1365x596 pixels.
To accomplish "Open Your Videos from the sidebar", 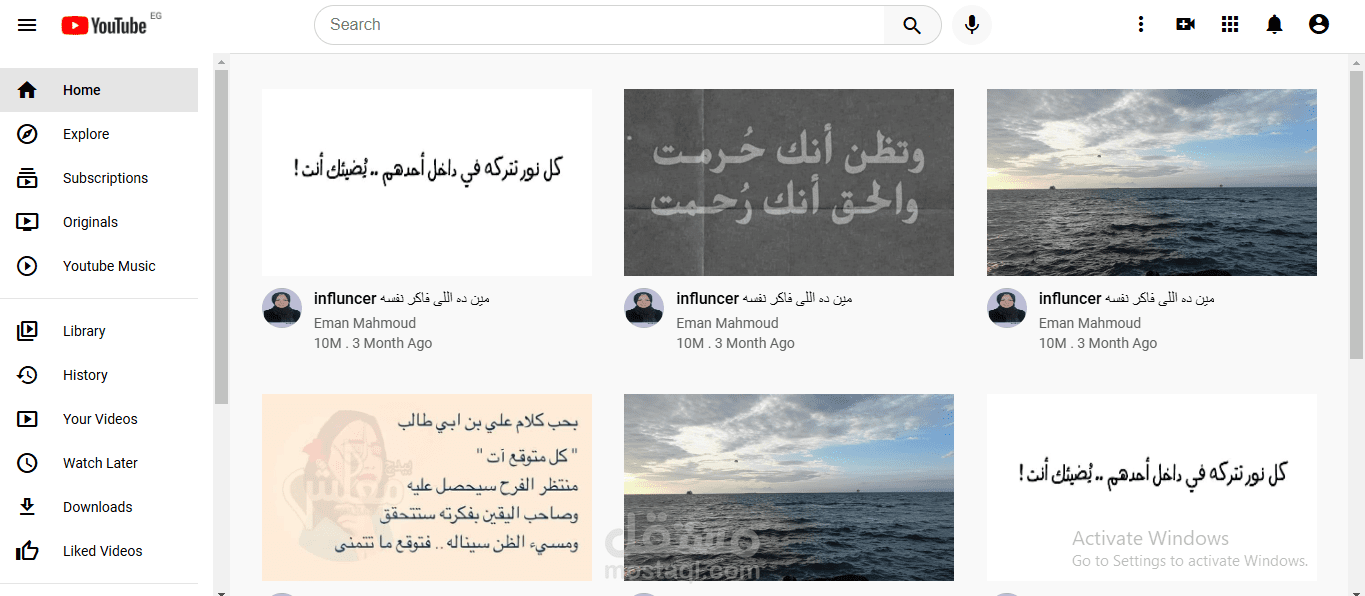I will (x=28, y=419).
